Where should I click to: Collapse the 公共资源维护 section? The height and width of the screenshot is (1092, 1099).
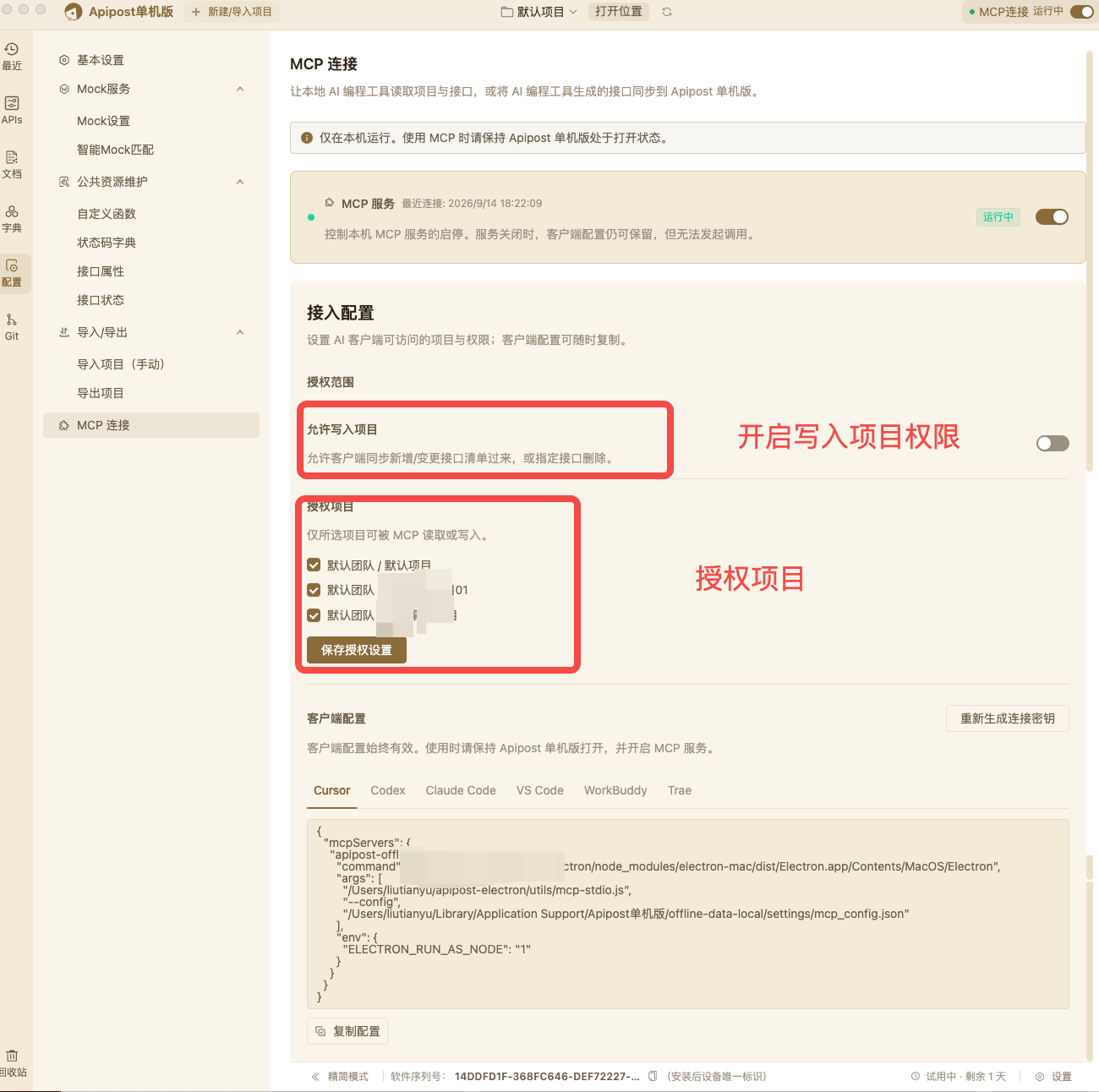pos(240,182)
